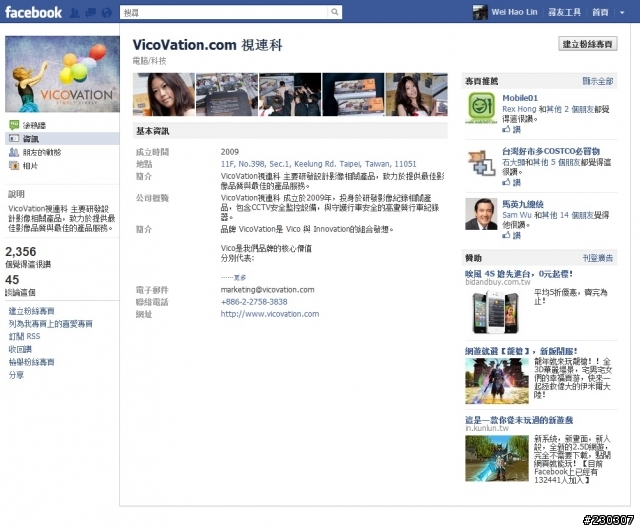Click the friends activity people icon
Screen dimensions: 640x528
pos(14,152)
